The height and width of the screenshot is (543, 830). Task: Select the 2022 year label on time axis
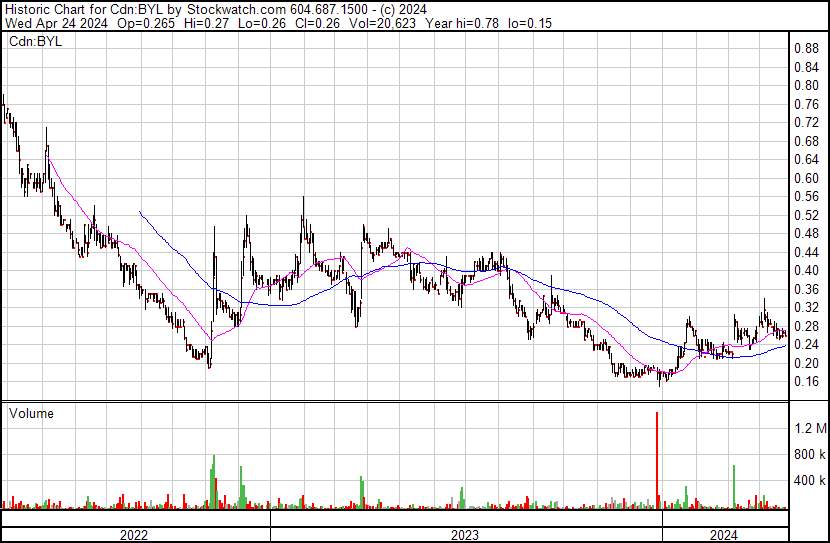(x=134, y=534)
